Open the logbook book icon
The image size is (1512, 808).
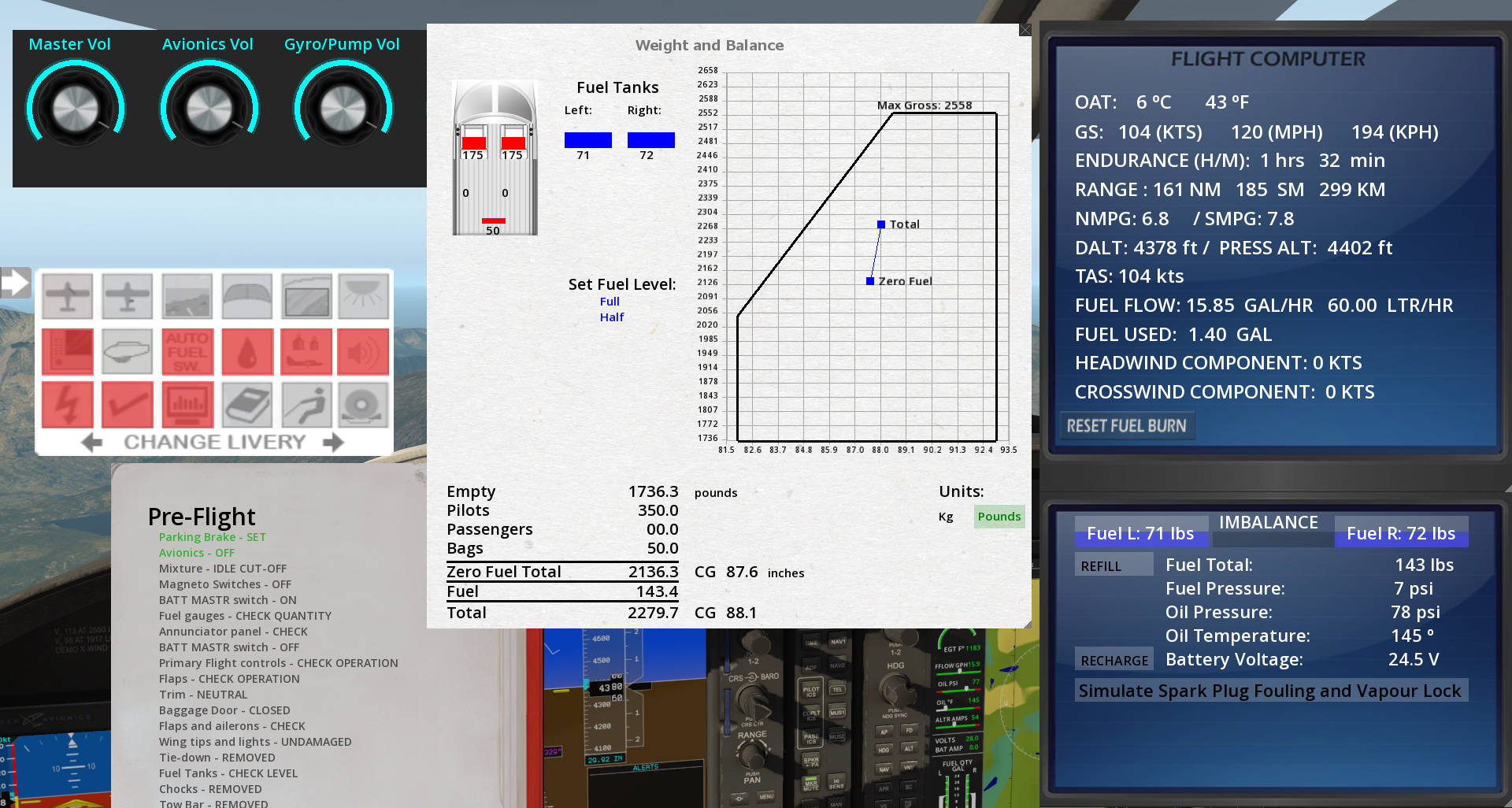pos(247,405)
